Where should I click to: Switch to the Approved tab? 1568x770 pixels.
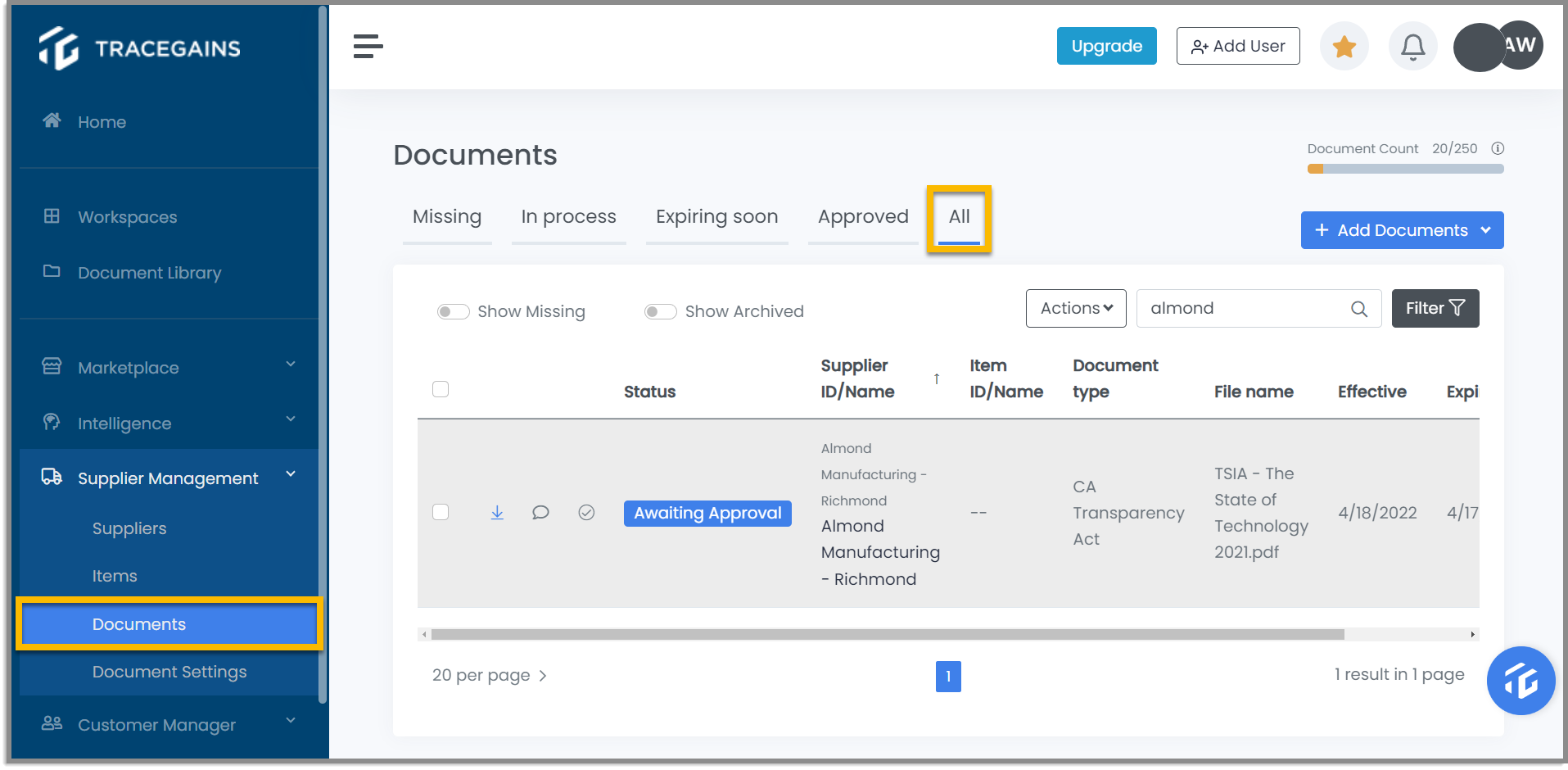(x=862, y=216)
